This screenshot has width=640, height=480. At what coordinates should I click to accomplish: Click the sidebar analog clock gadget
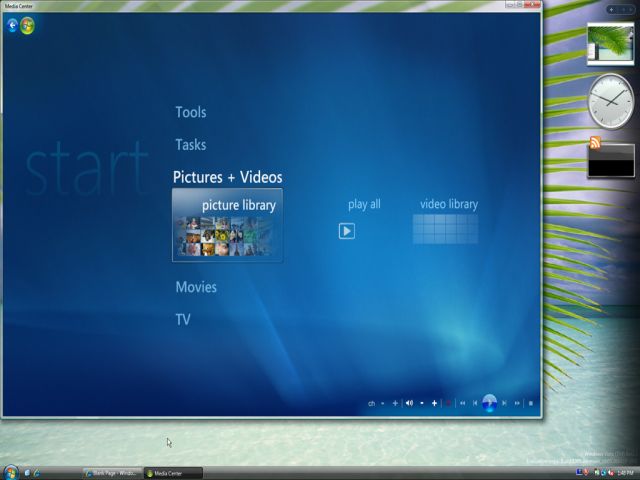pyautogui.click(x=610, y=101)
